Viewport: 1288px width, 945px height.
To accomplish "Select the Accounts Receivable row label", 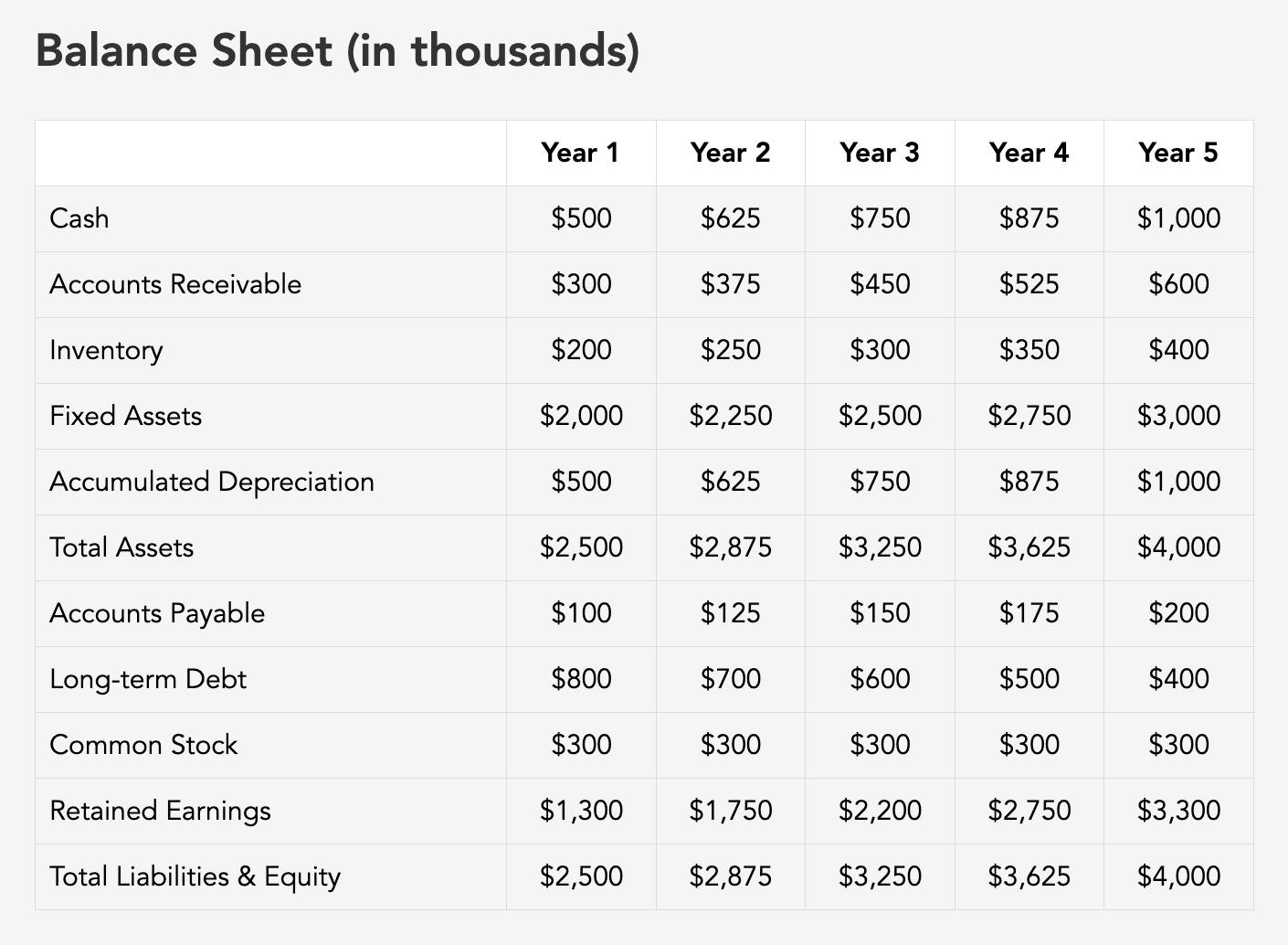I will 175,284.
